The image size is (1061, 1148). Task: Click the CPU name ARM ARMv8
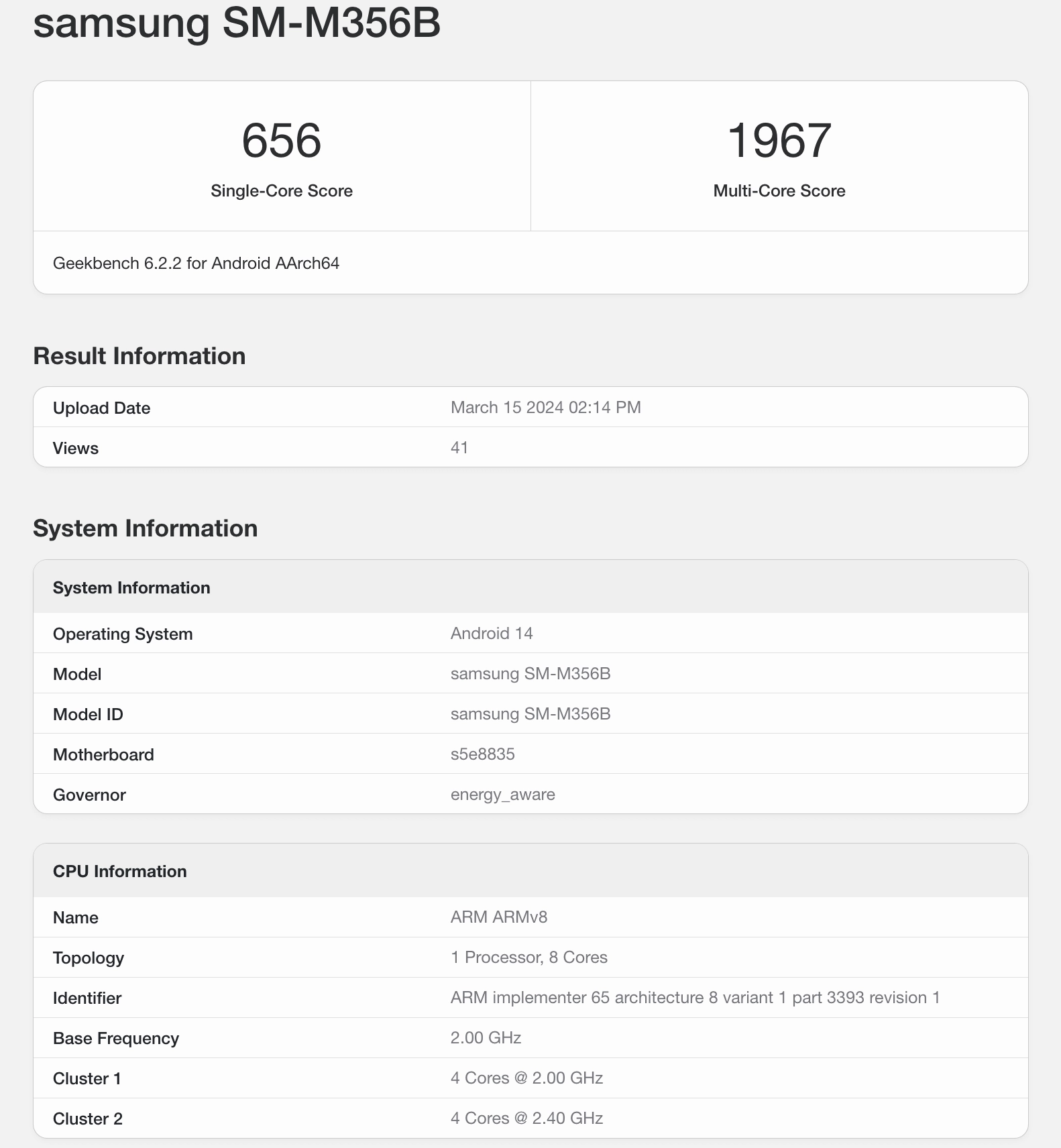click(x=499, y=917)
